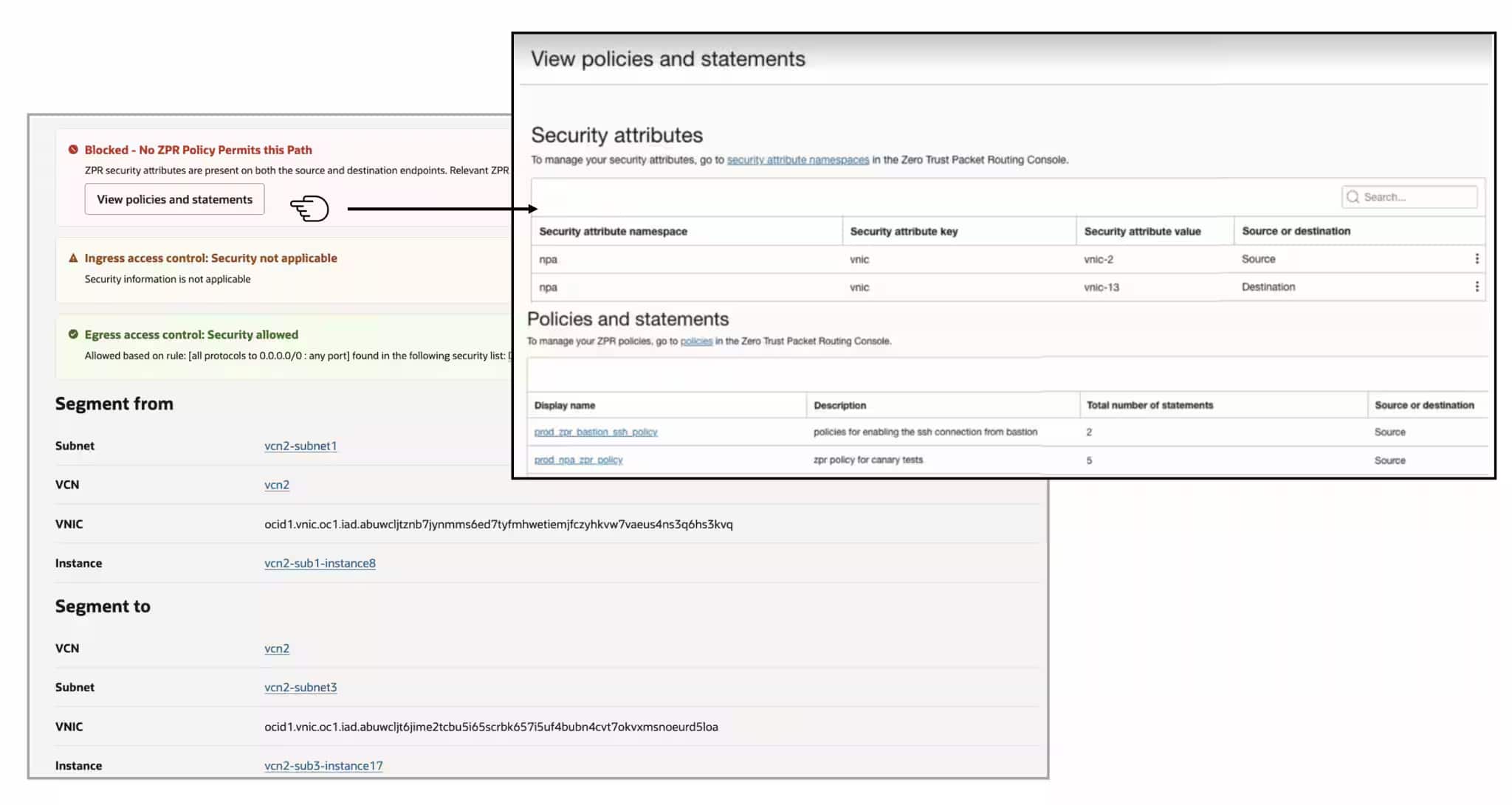
Task: Open vcn2-sub3-instance17 instance link
Action: pos(323,766)
